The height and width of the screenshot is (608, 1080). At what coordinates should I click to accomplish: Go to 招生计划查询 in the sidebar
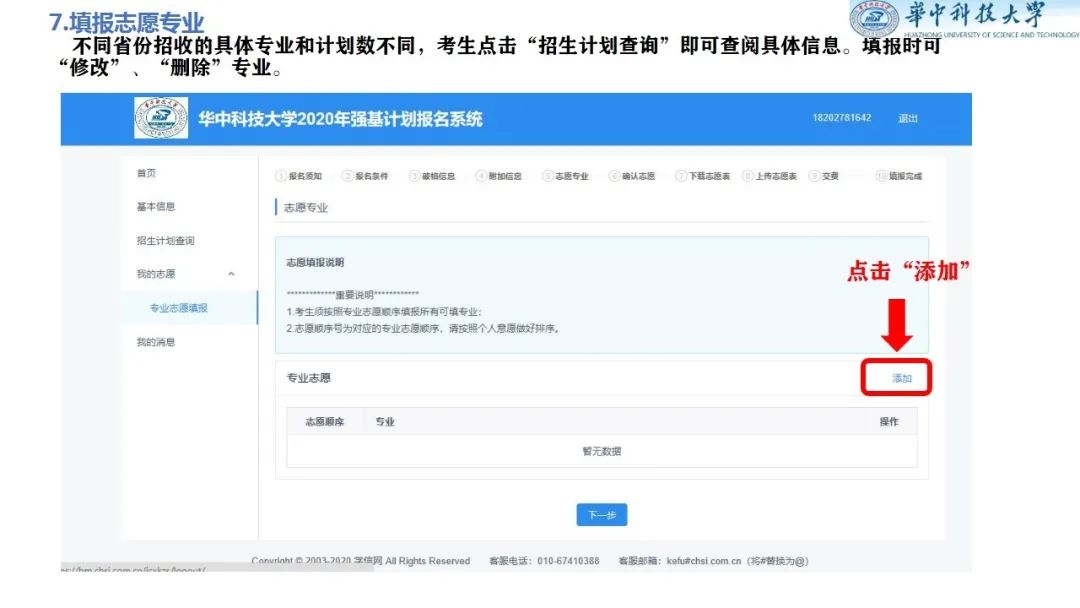pyautogui.click(x=165, y=241)
